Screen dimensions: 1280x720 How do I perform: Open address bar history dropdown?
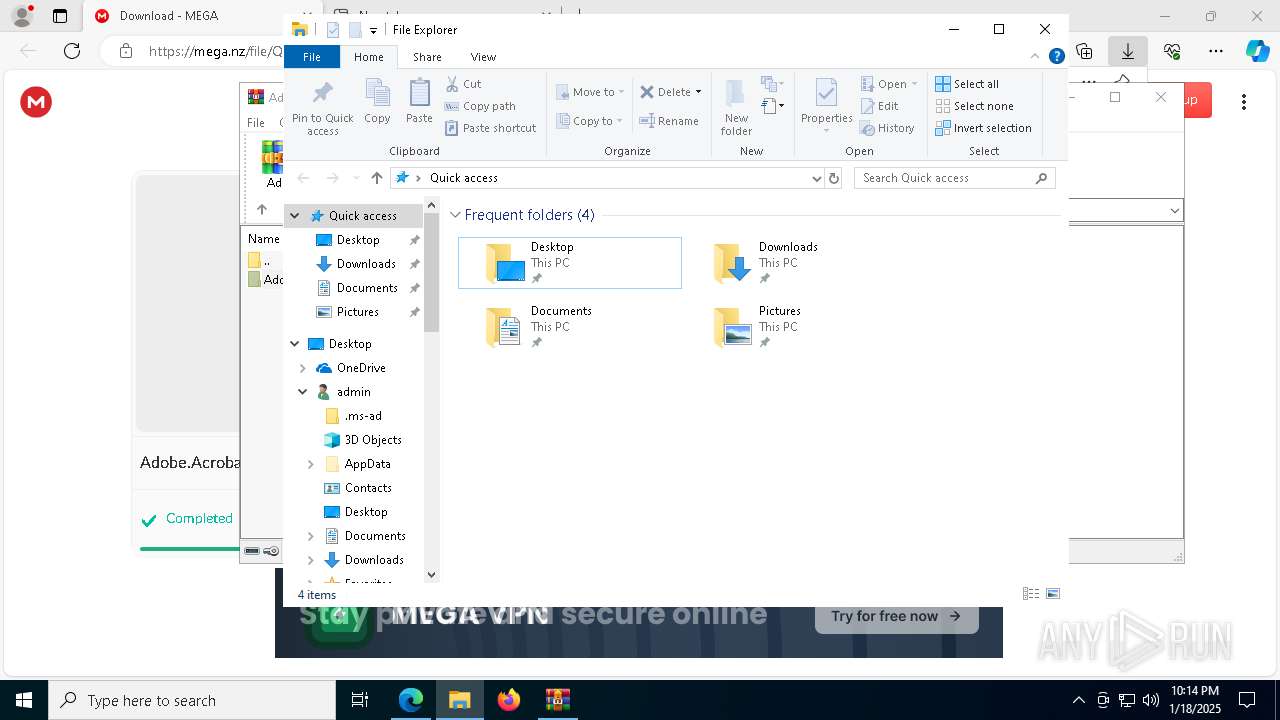click(x=816, y=178)
